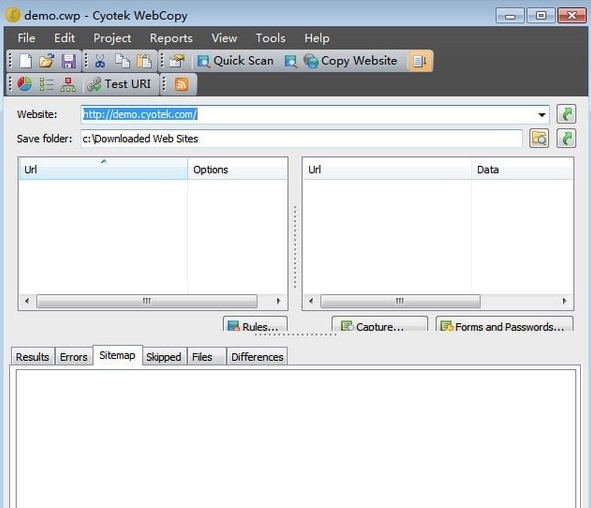Open the Rules dialog

(255, 324)
